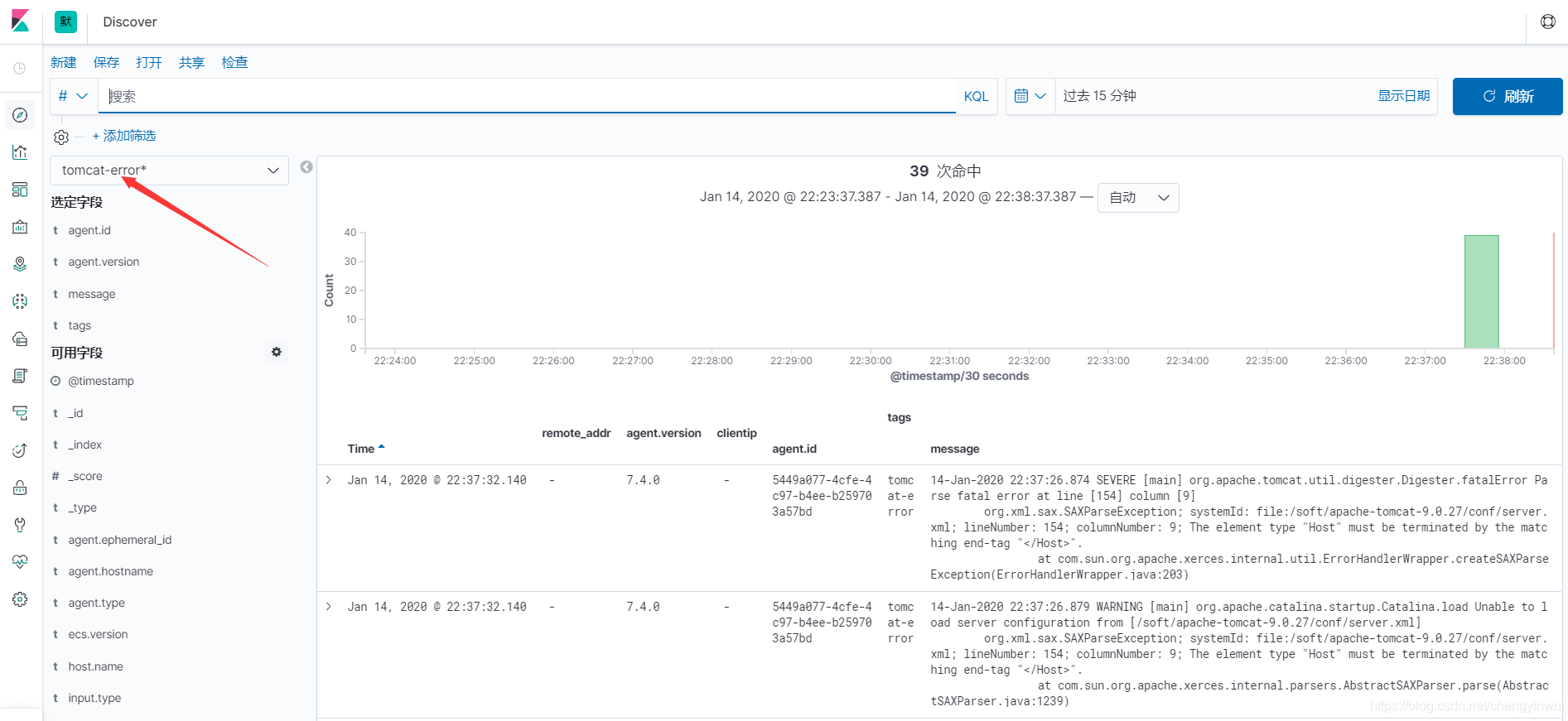
Task: Open saved query hash dropdown
Action: pyautogui.click(x=74, y=96)
